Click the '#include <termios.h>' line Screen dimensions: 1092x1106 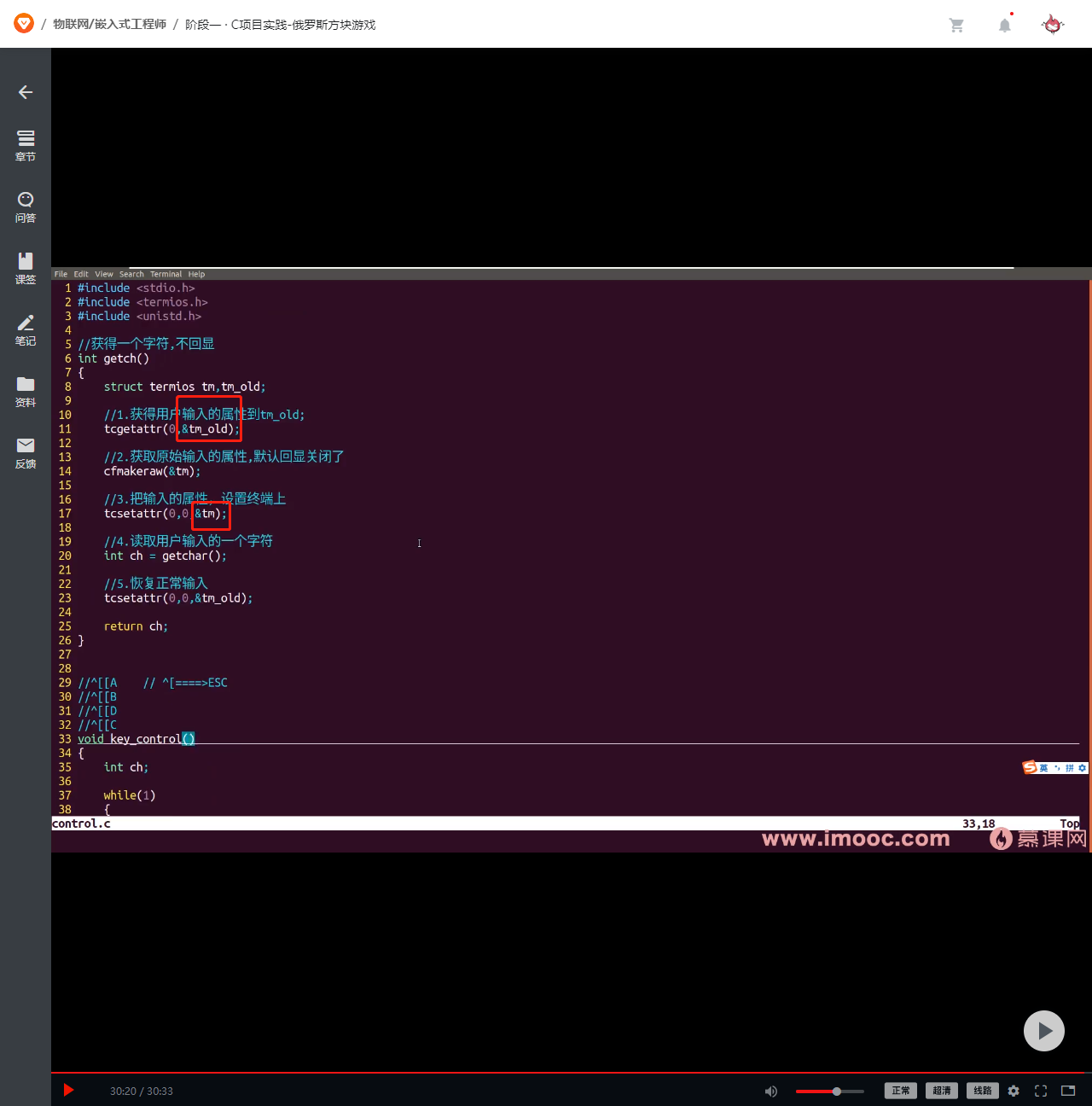pyautogui.click(x=142, y=302)
